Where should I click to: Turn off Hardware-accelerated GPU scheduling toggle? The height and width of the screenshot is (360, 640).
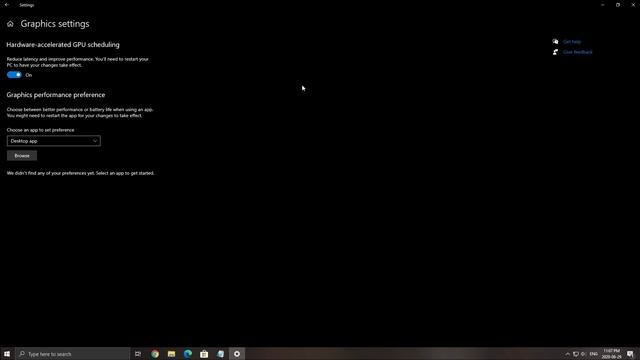click(14, 75)
